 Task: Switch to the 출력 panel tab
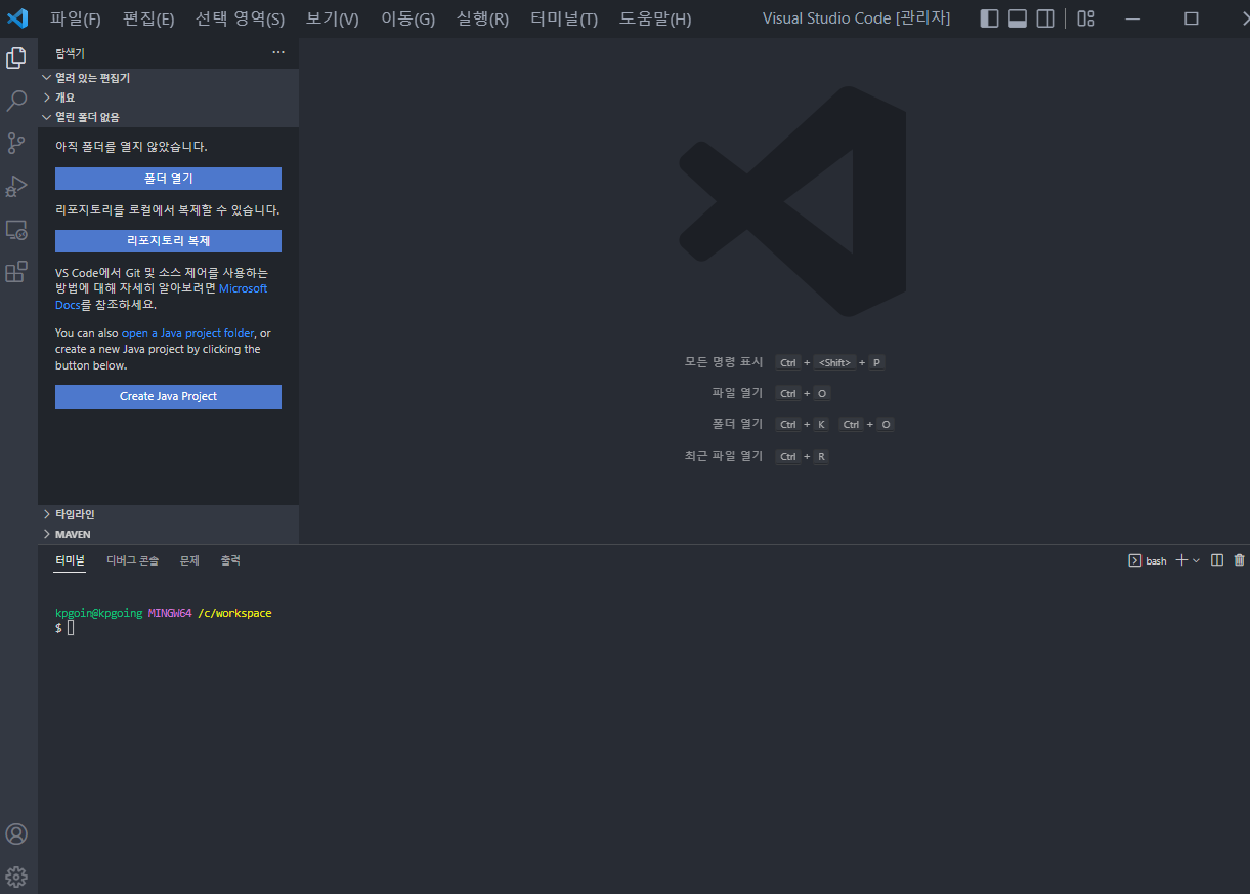(x=230, y=561)
